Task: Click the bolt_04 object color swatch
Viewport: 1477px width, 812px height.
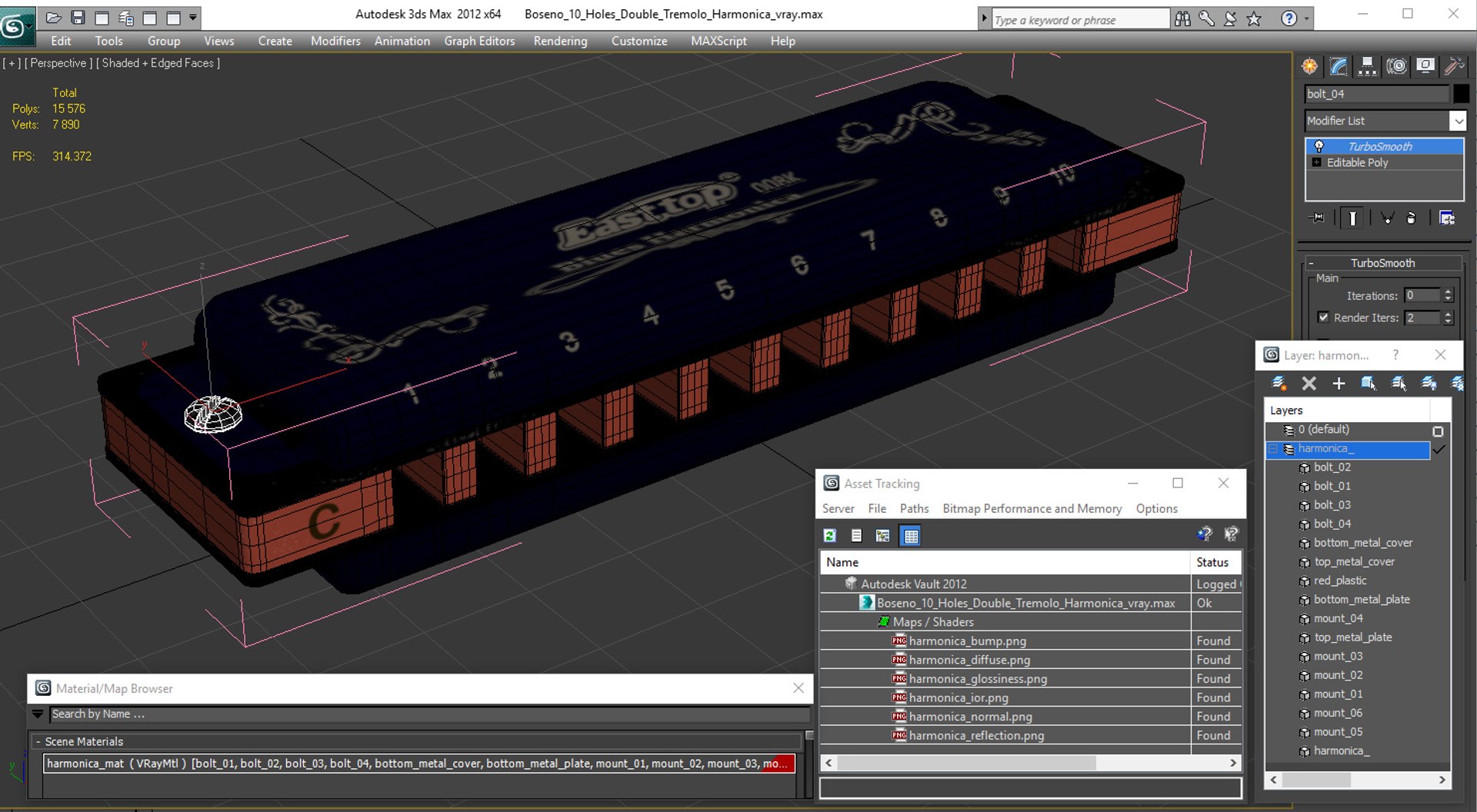Action: pos(1461,94)
